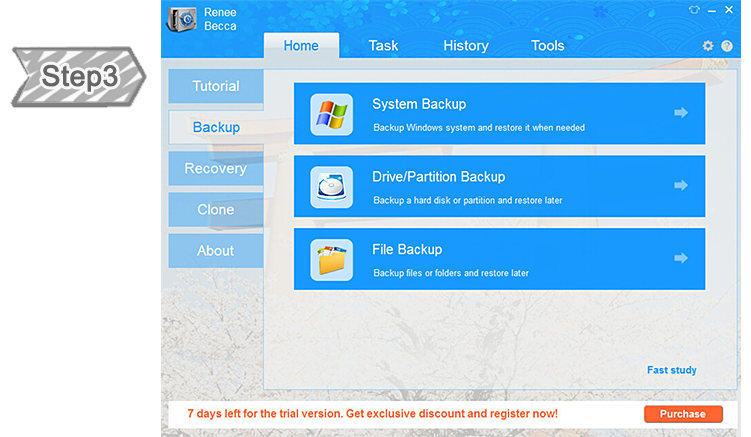Open the History tab
This screenshot has width=751, height=437.
pyautogui.click(x=465, y=45)
